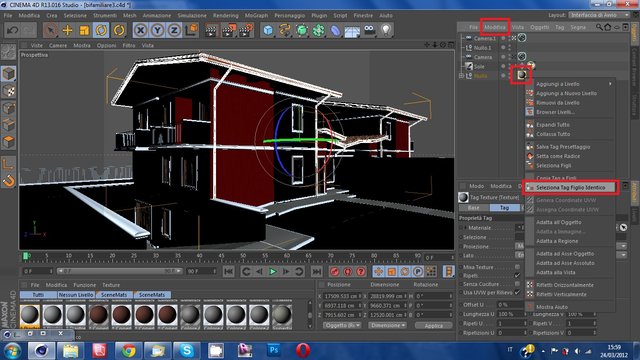Play the animation forward
Screen dimensions: 640x360
click(x=273, y=271)
